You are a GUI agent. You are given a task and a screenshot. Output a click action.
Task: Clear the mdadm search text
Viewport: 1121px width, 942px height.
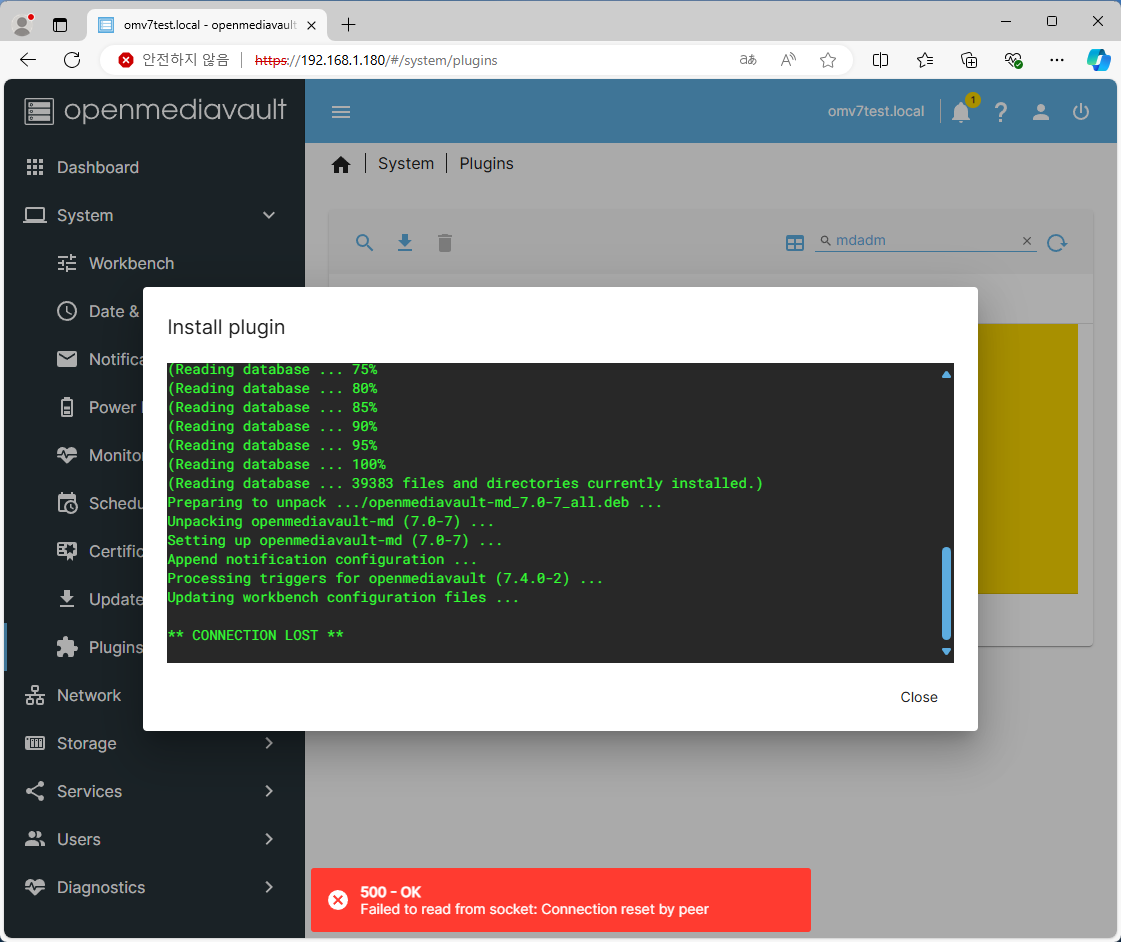pos(1027,241)
